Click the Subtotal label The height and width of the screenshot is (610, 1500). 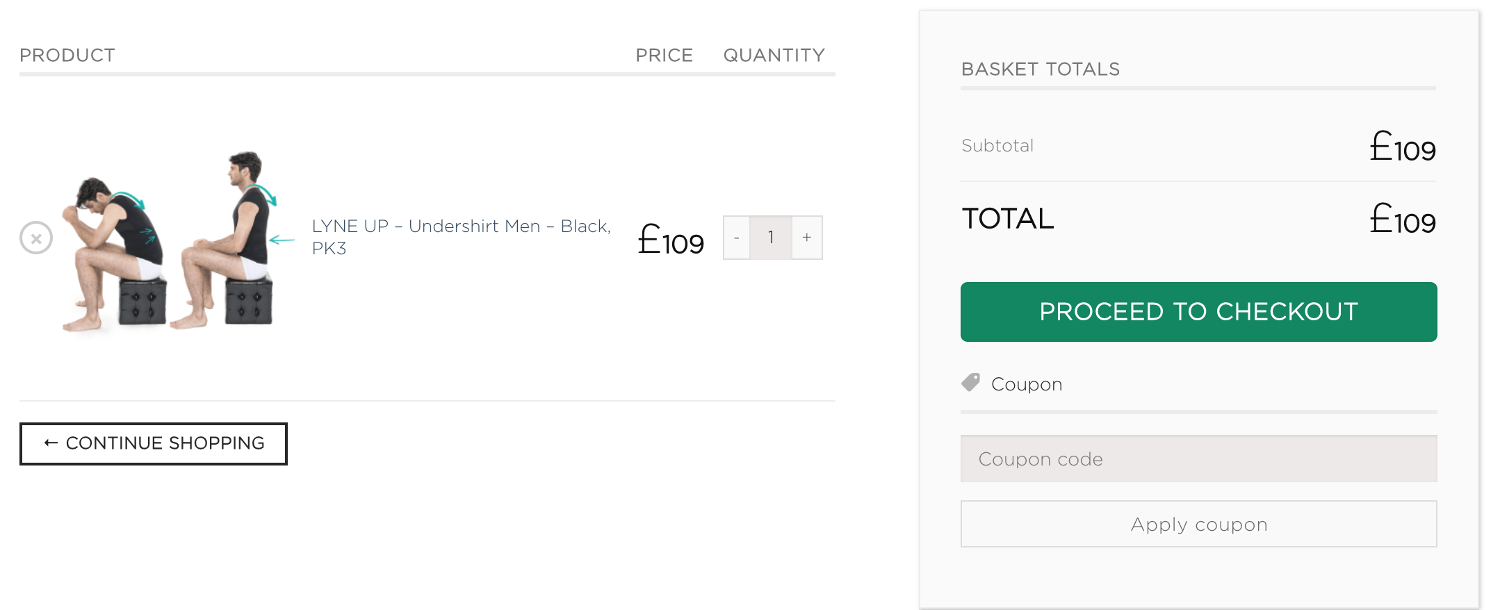[997, 145]
